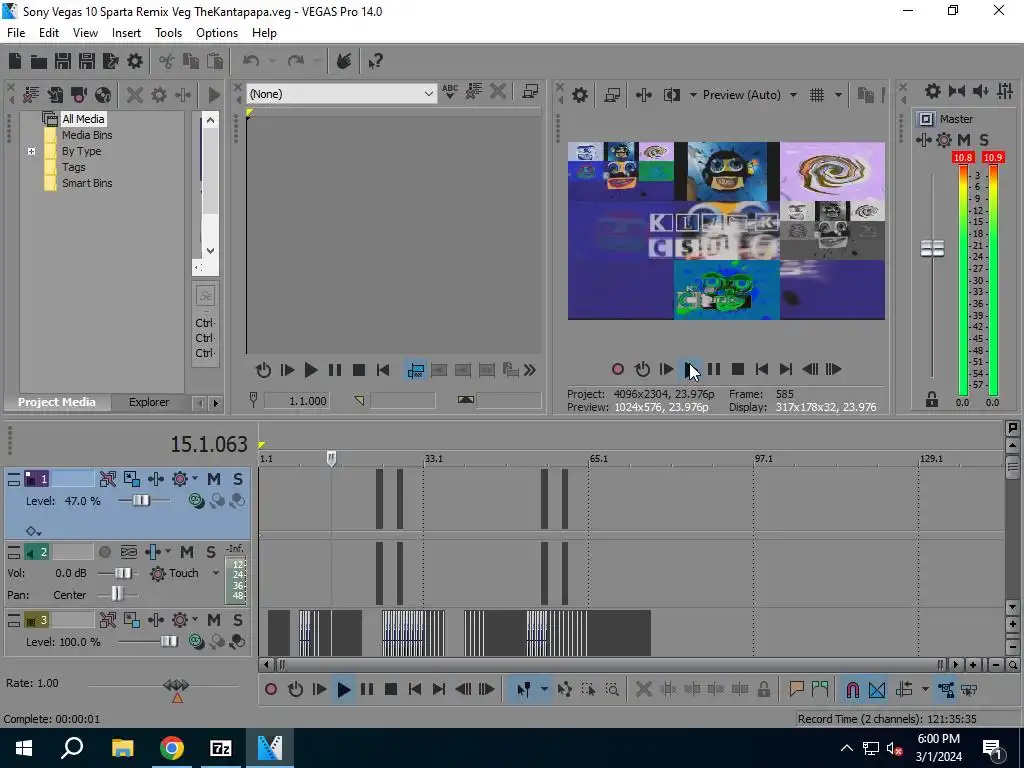Open the File menu

(16, 33)
